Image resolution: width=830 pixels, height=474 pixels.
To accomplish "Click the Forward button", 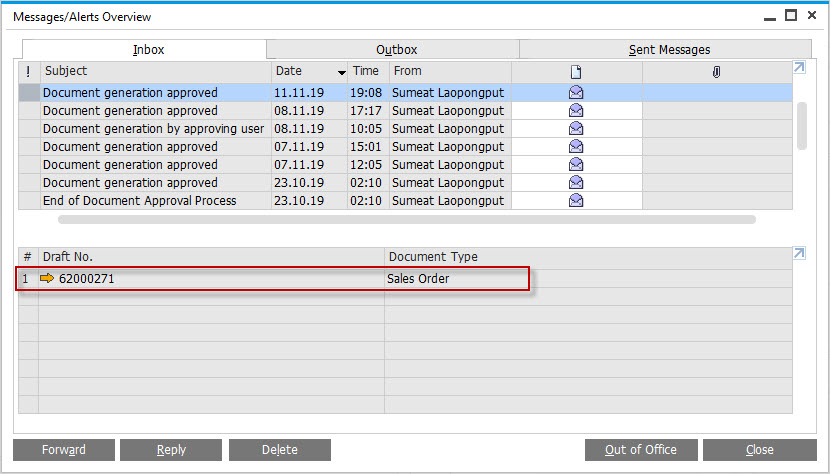I will point(64,450).
